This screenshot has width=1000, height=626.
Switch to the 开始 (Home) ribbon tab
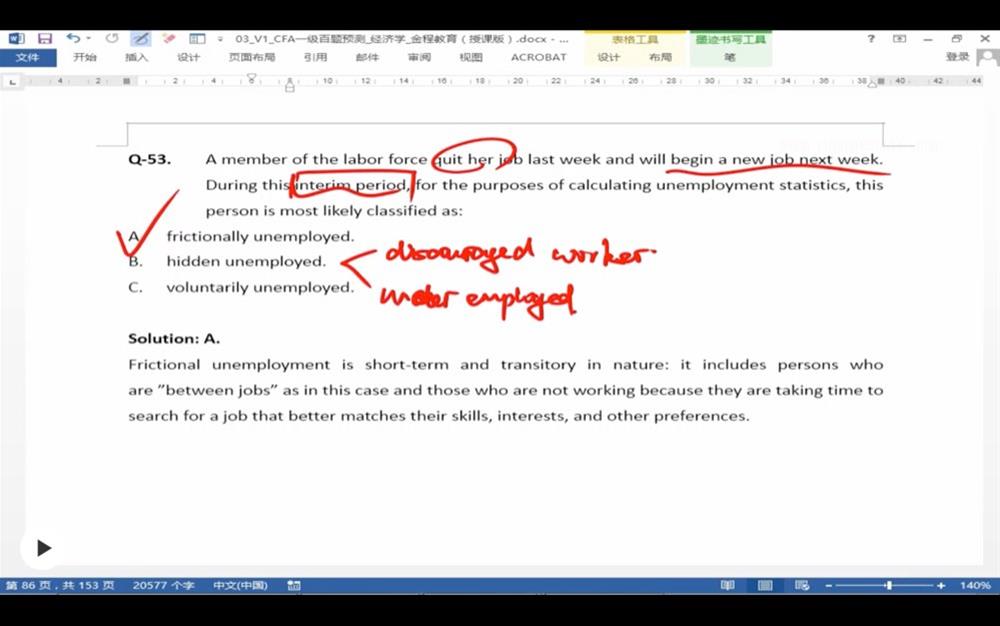point(84,57)
